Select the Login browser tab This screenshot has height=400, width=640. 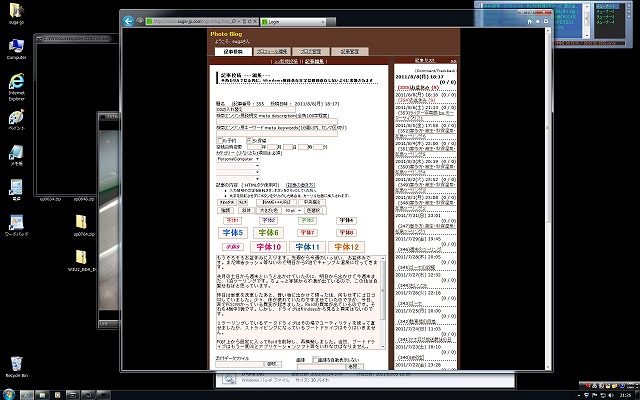pos(293,22)
